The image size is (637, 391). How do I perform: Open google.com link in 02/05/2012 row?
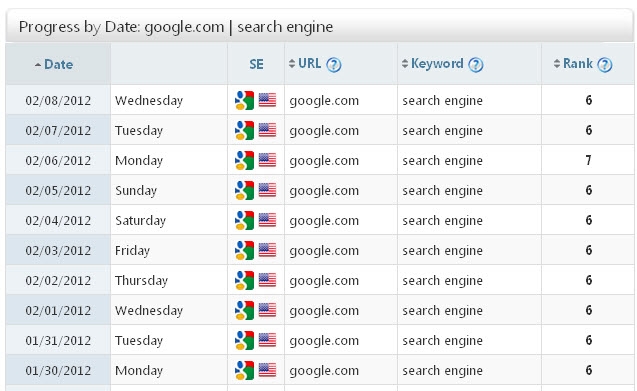pyautogui.click(x=324, y=191)
